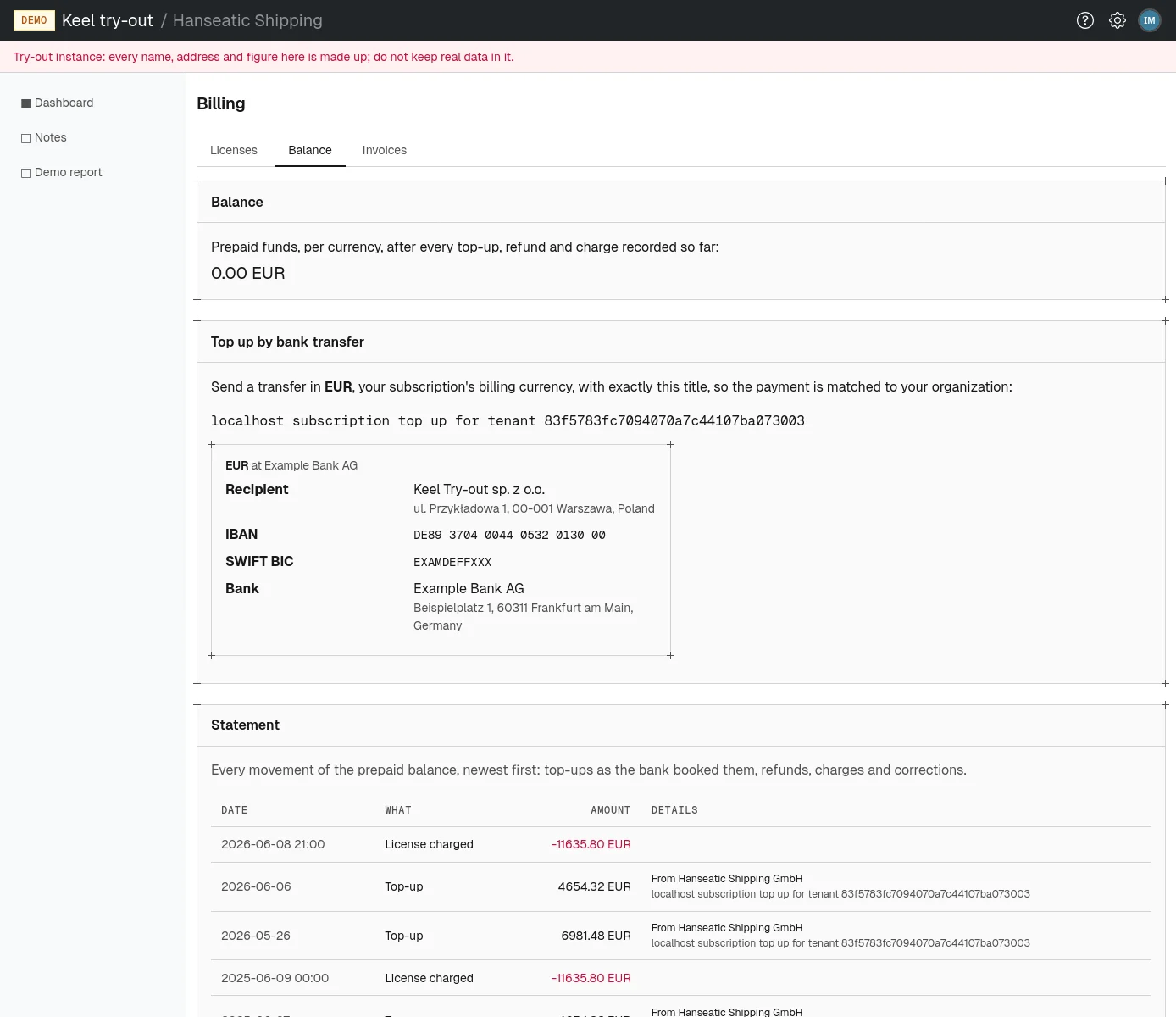Click the SWIFT BIC code EXAMDEFFXXX
This screenshot has width=1176, height=1017.
(x=452, y=562)
